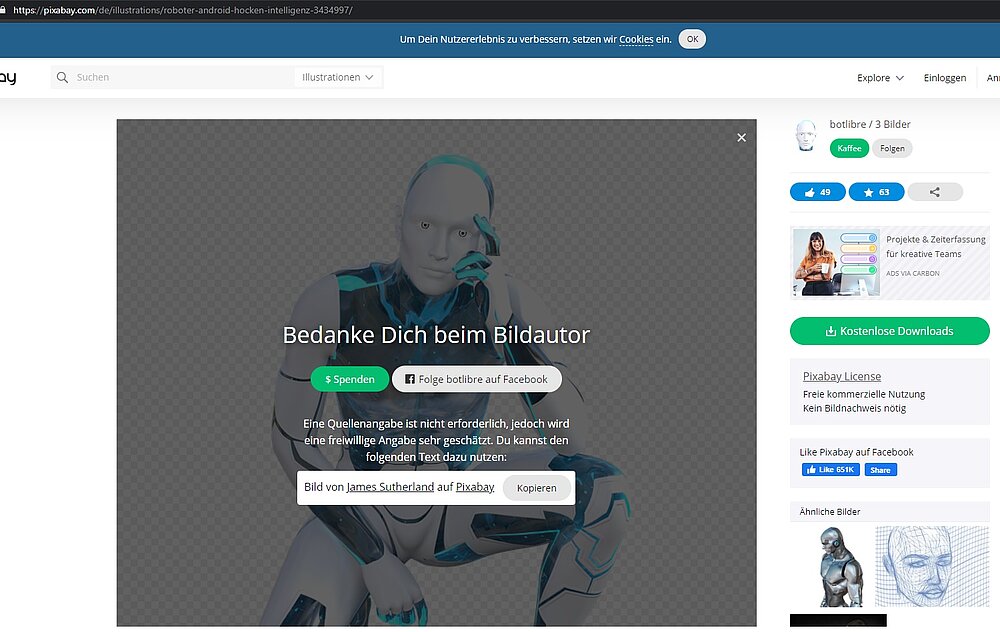This screenshot has width=1000, height=632.
Task: Click into the Suchen search field
Action: [180, 78]
